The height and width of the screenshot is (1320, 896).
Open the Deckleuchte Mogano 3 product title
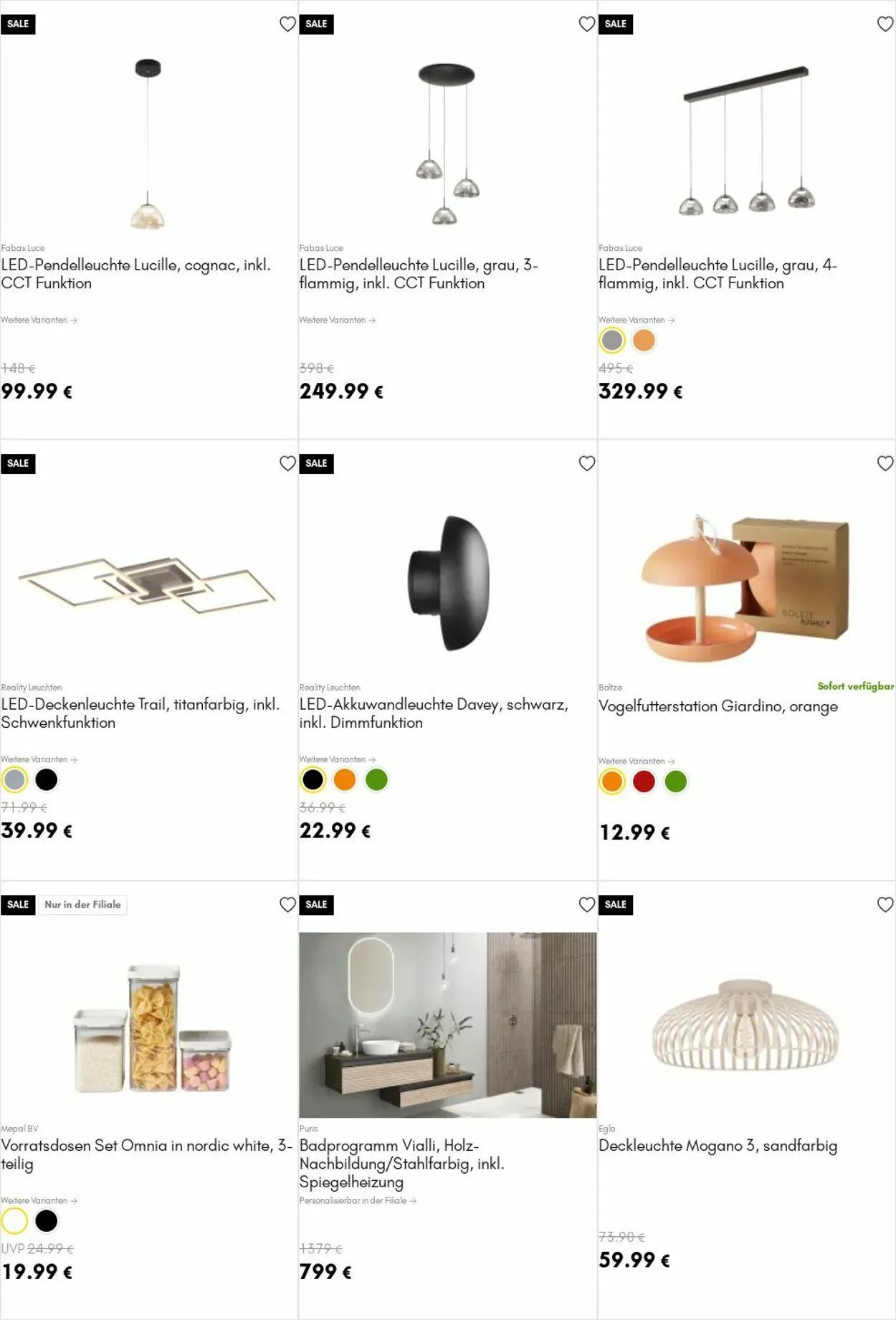(718, 1146)
